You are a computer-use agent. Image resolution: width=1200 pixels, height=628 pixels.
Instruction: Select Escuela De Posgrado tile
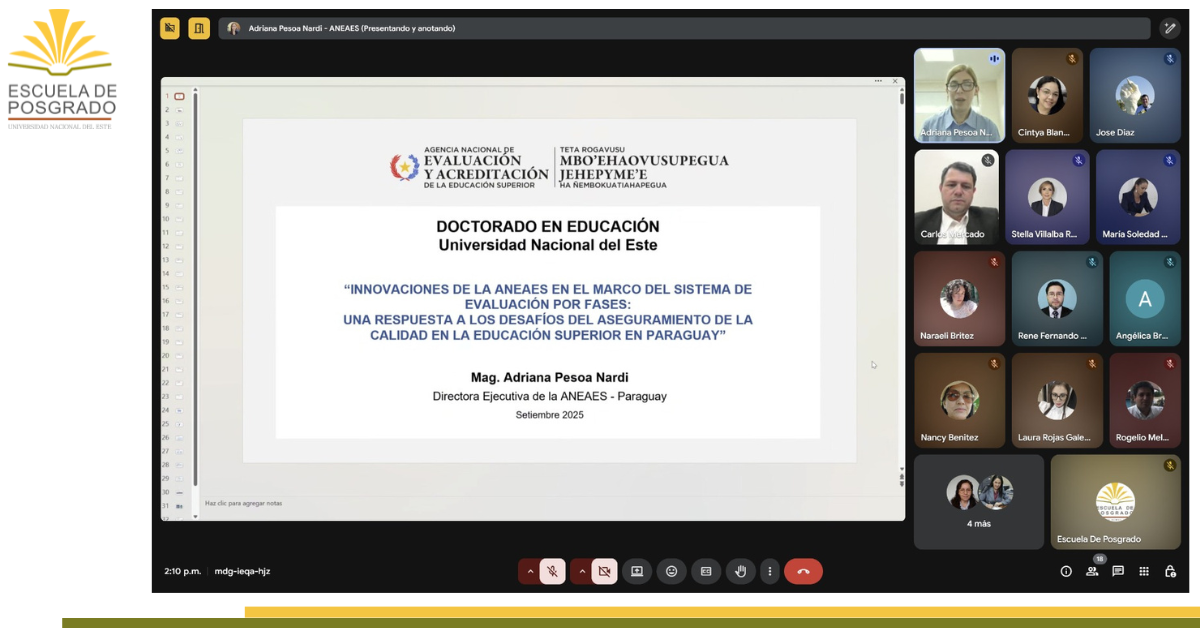coord(1115,502)
